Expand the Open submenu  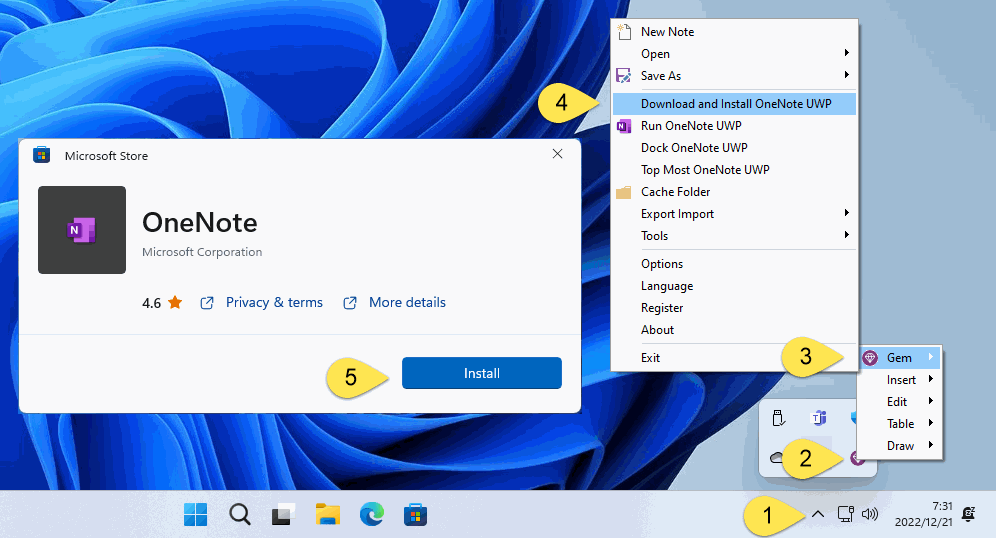847,53
